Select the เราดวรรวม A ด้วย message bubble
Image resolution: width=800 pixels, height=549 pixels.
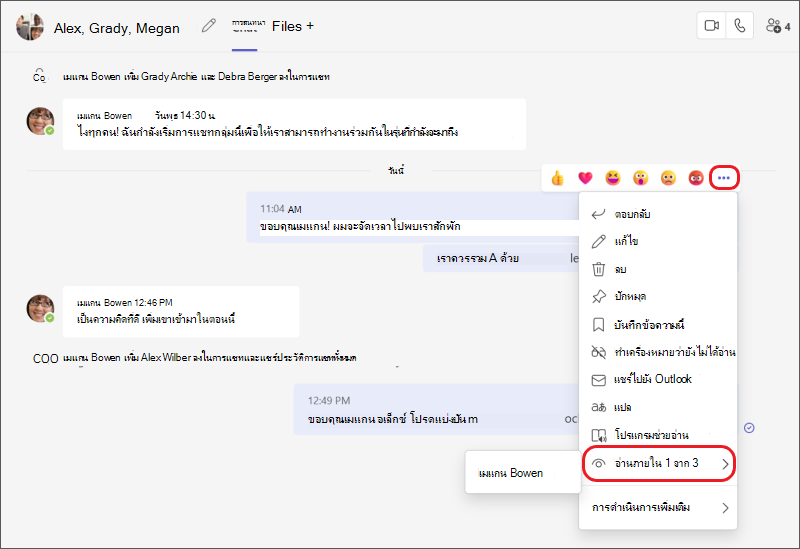pyautogui.click(x=501, y=258)
